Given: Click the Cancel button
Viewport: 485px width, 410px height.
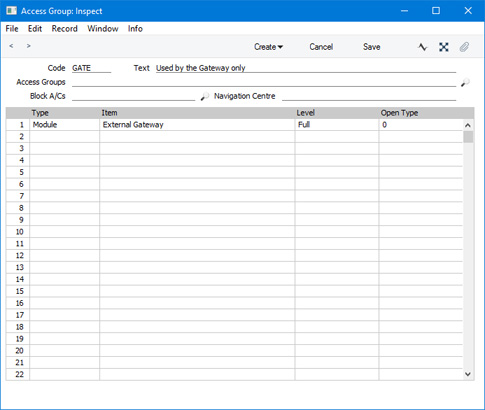Looking at the screenshot, I should (x=321, y=47).
